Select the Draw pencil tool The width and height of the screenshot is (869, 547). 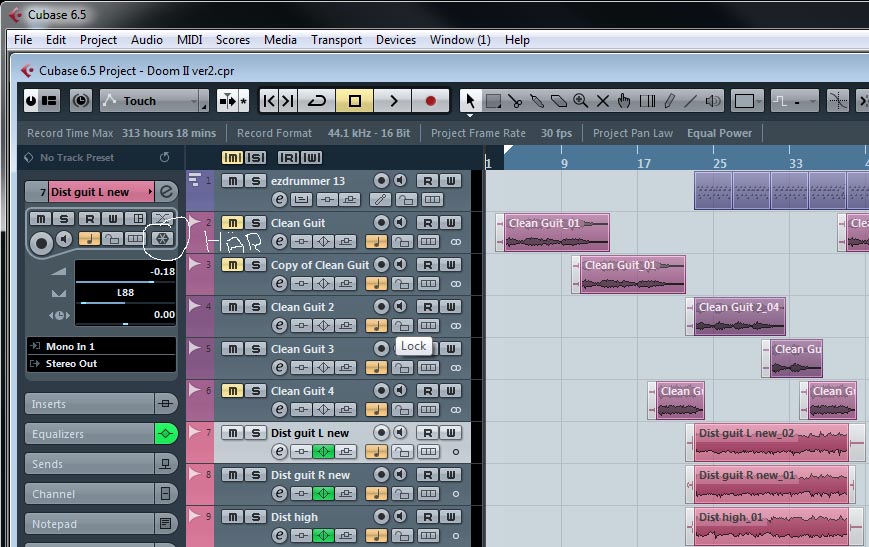pos(669,101)
